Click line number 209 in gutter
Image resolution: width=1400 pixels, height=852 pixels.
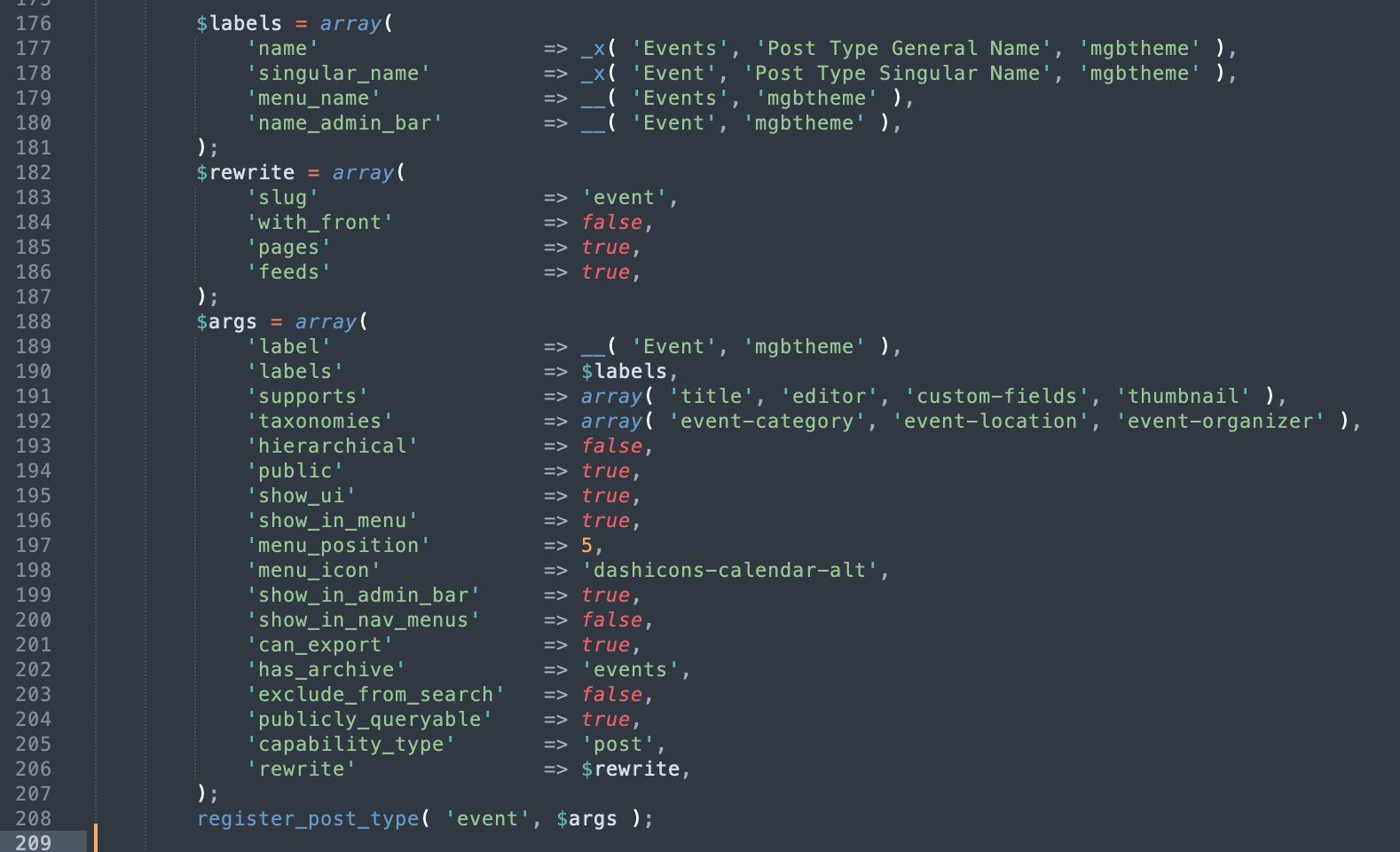pyautogui.click(x=34, y=842)
